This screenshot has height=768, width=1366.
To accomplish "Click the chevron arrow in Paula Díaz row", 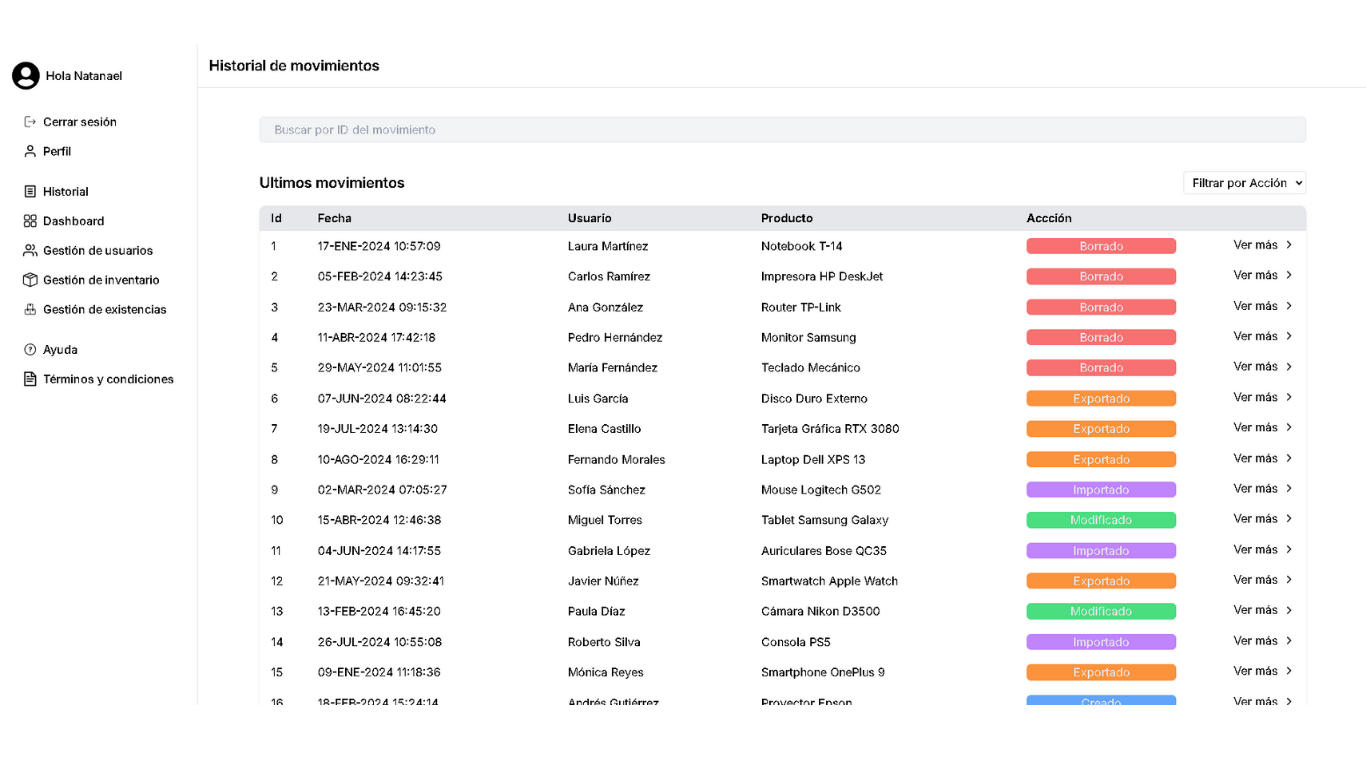I will pyautogui.click(x=1289, y=610).
